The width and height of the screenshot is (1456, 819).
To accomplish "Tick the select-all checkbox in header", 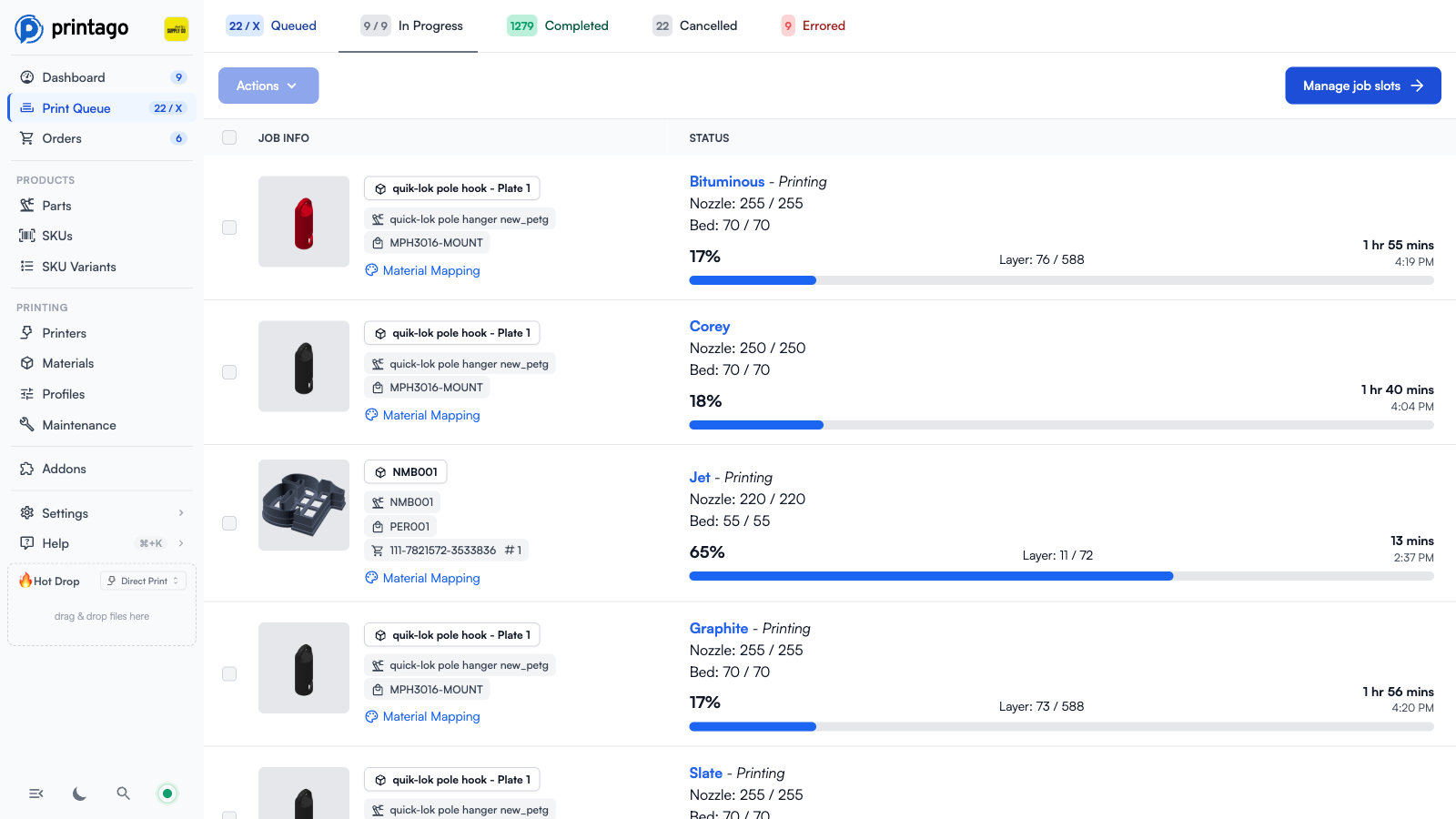I will [229, 137].
